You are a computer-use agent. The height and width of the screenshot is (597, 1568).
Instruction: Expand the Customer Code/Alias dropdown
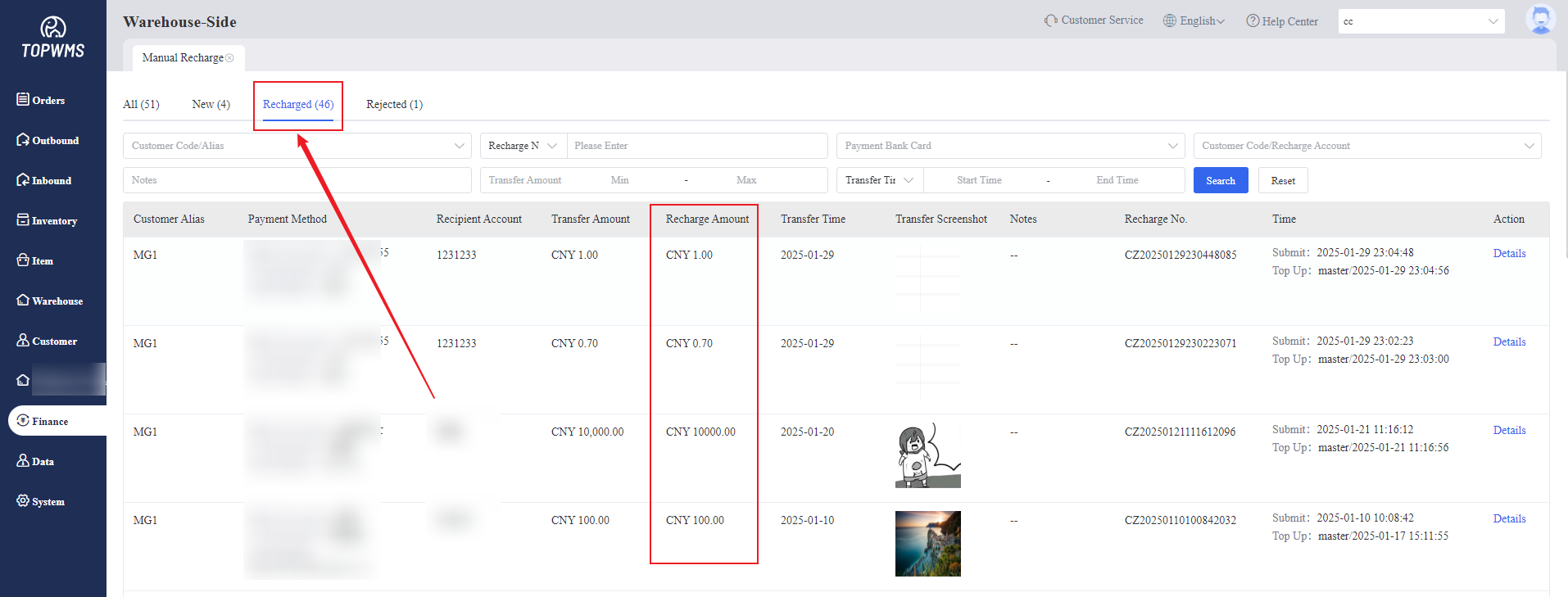[x=459, y=146]
